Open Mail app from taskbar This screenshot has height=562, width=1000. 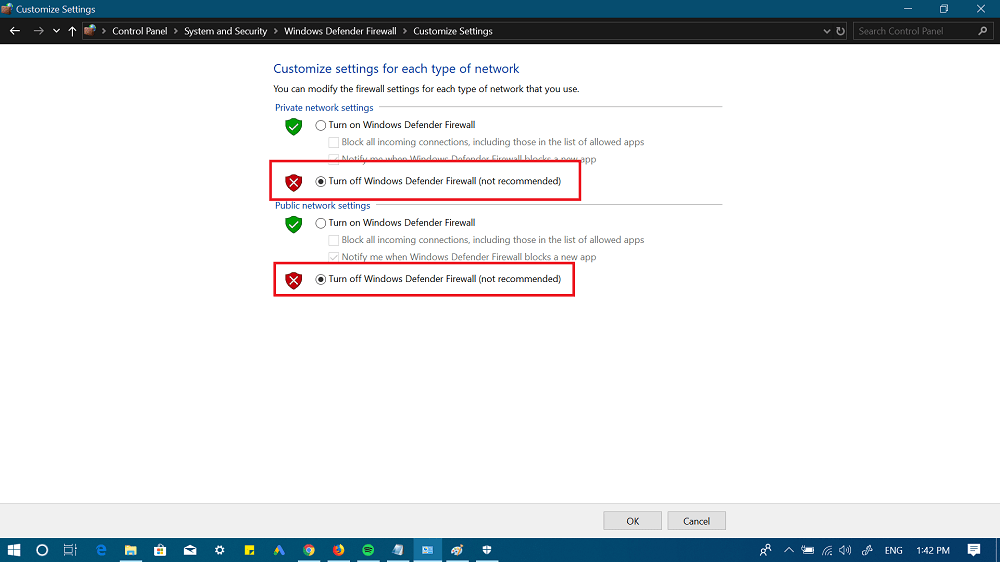tap(190, 550)
